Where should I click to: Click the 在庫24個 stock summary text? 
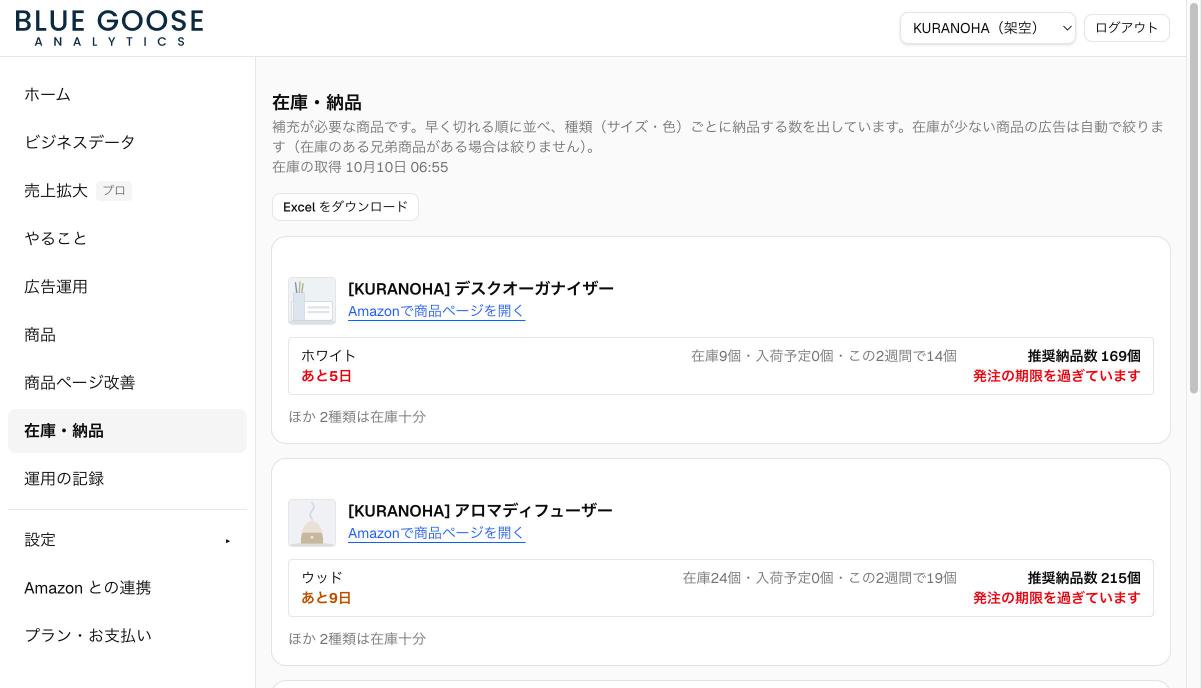820,577
